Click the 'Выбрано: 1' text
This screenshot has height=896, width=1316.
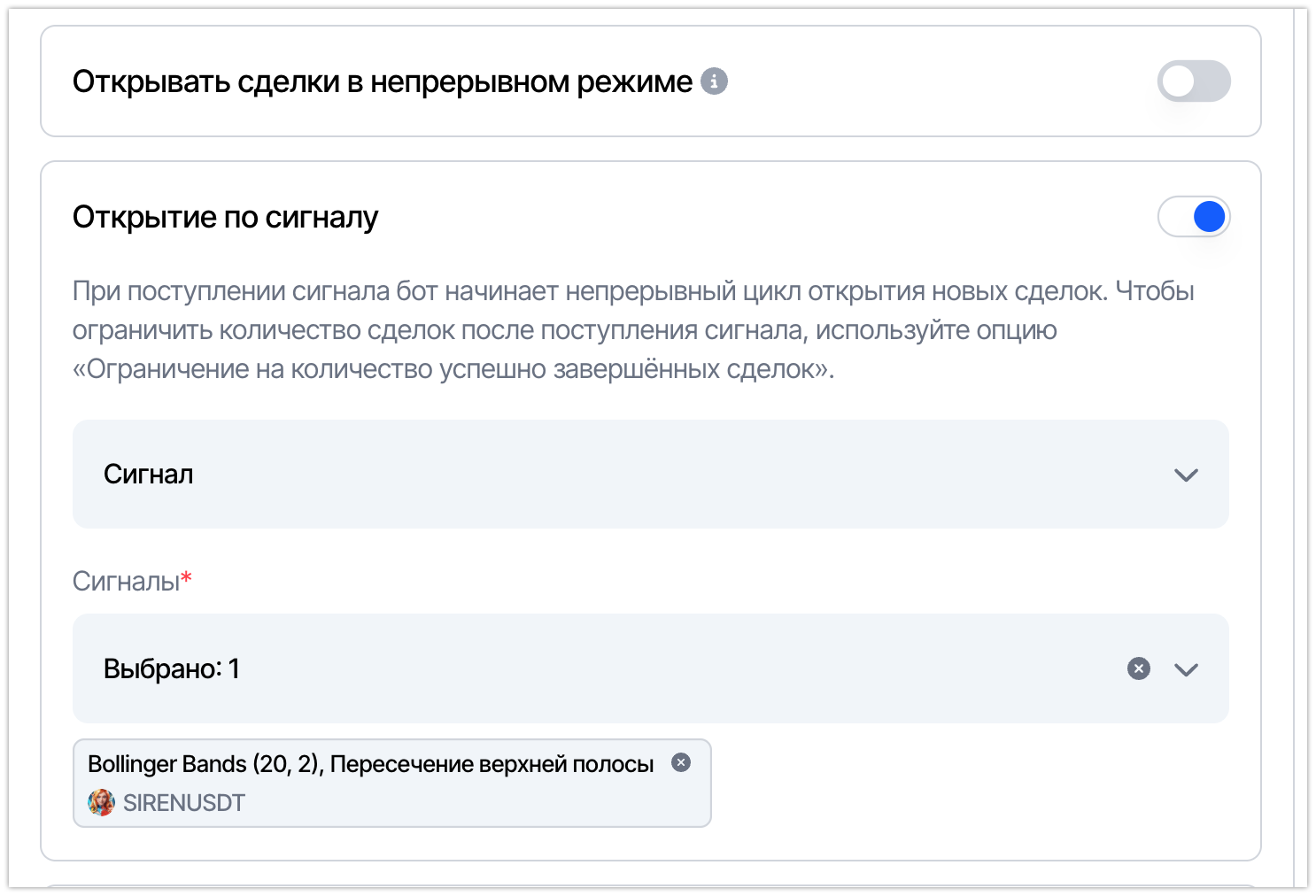point(172,668)
